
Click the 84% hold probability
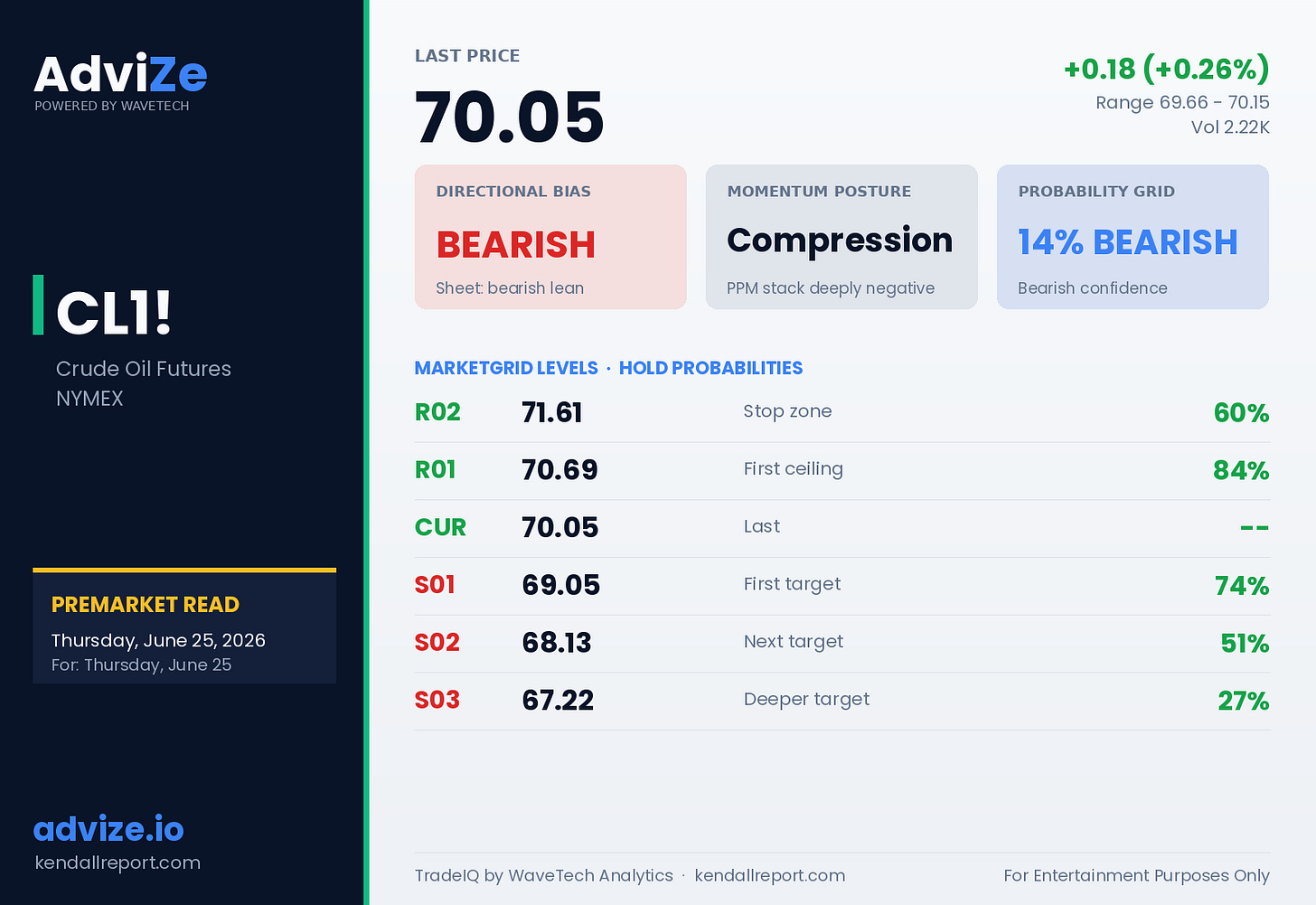[x=1241, y=470]
